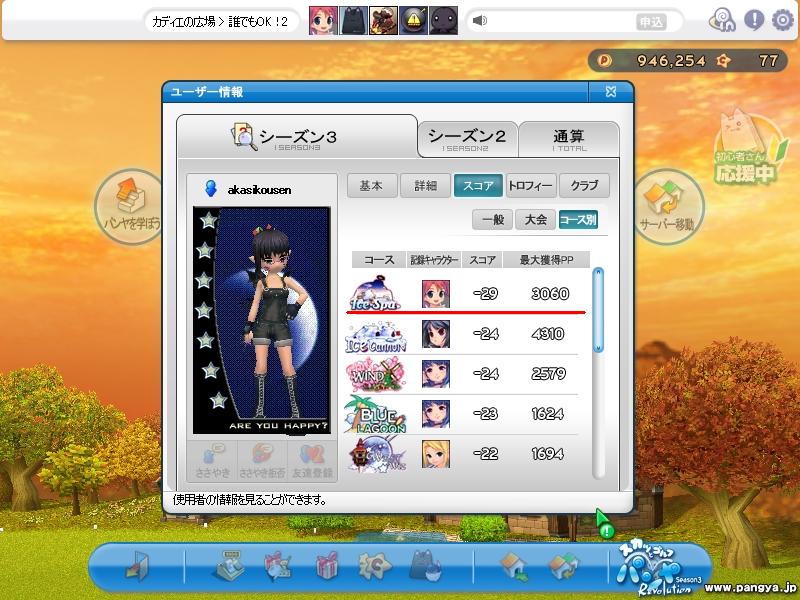The width and height of the screenshot is (800, 600).
Task: Choose the 大会 score filter
Action: pos(536,220)
